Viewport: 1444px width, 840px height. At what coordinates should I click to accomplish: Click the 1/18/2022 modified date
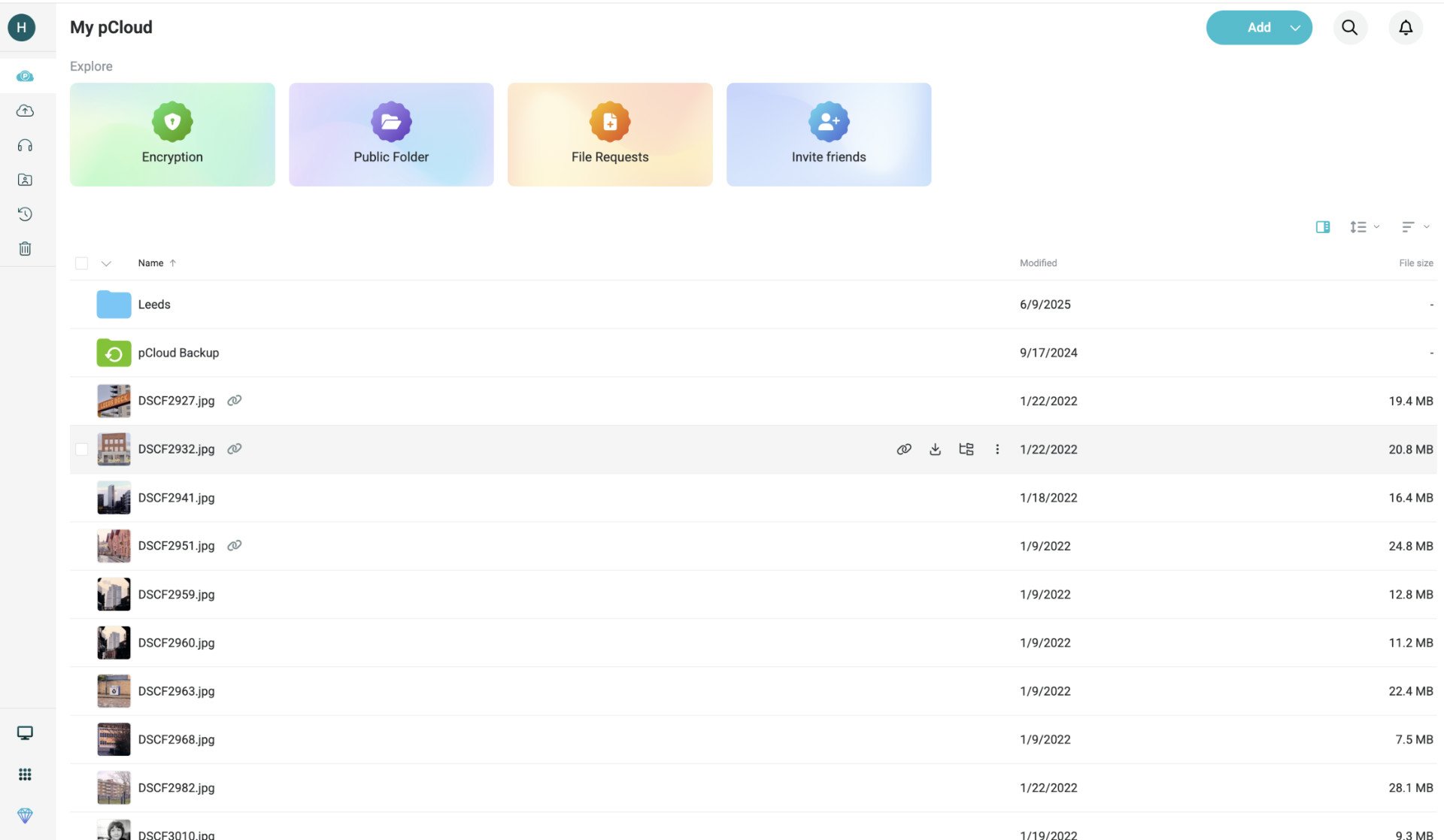tap(1048, 497)
